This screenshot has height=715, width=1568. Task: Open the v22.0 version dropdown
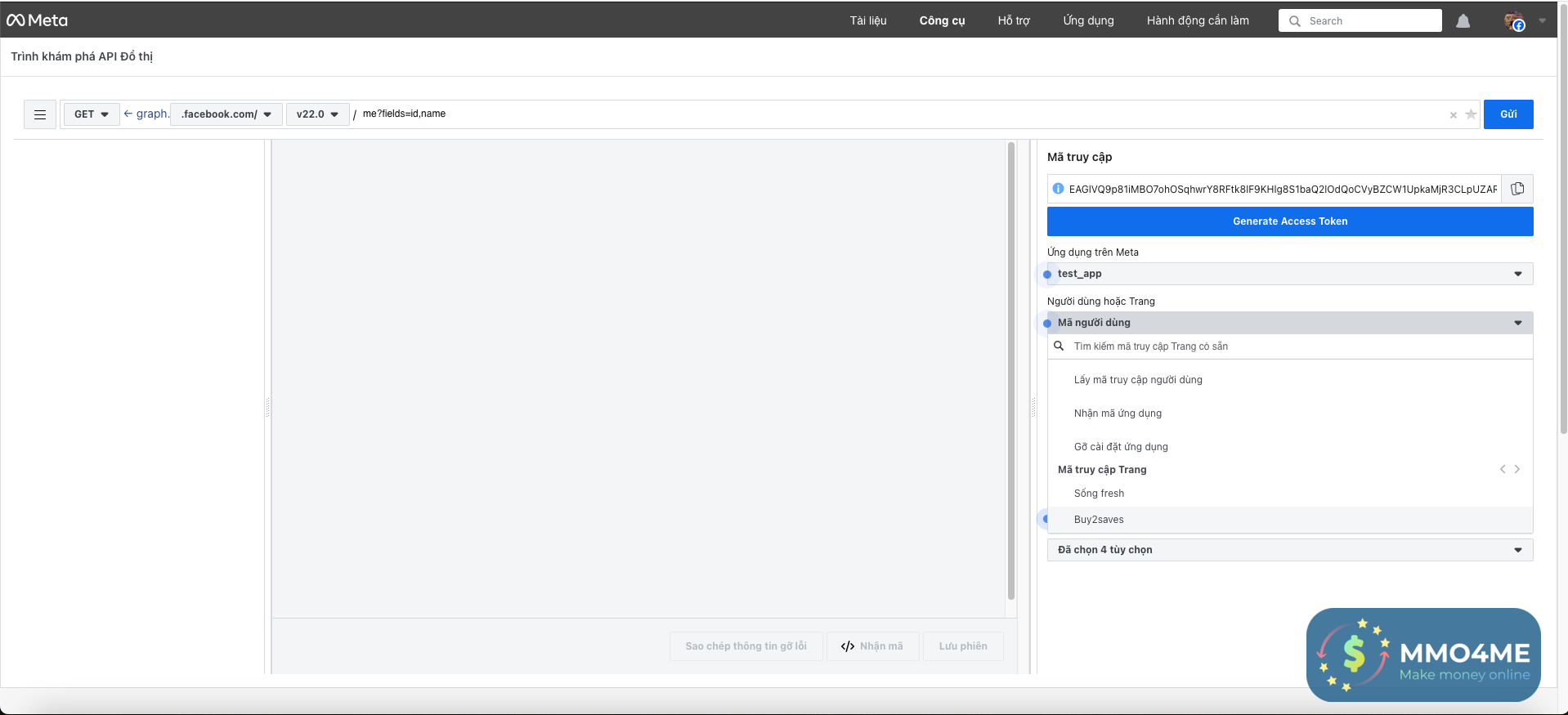(317, 114)
